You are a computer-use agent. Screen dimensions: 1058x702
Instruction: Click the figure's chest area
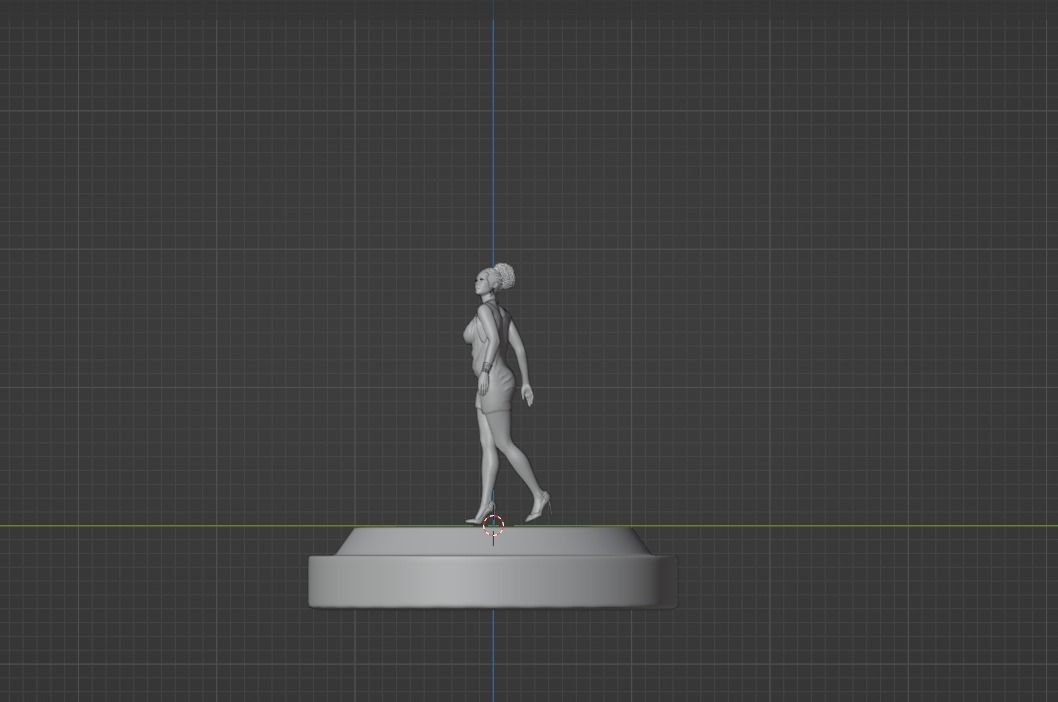472,330
